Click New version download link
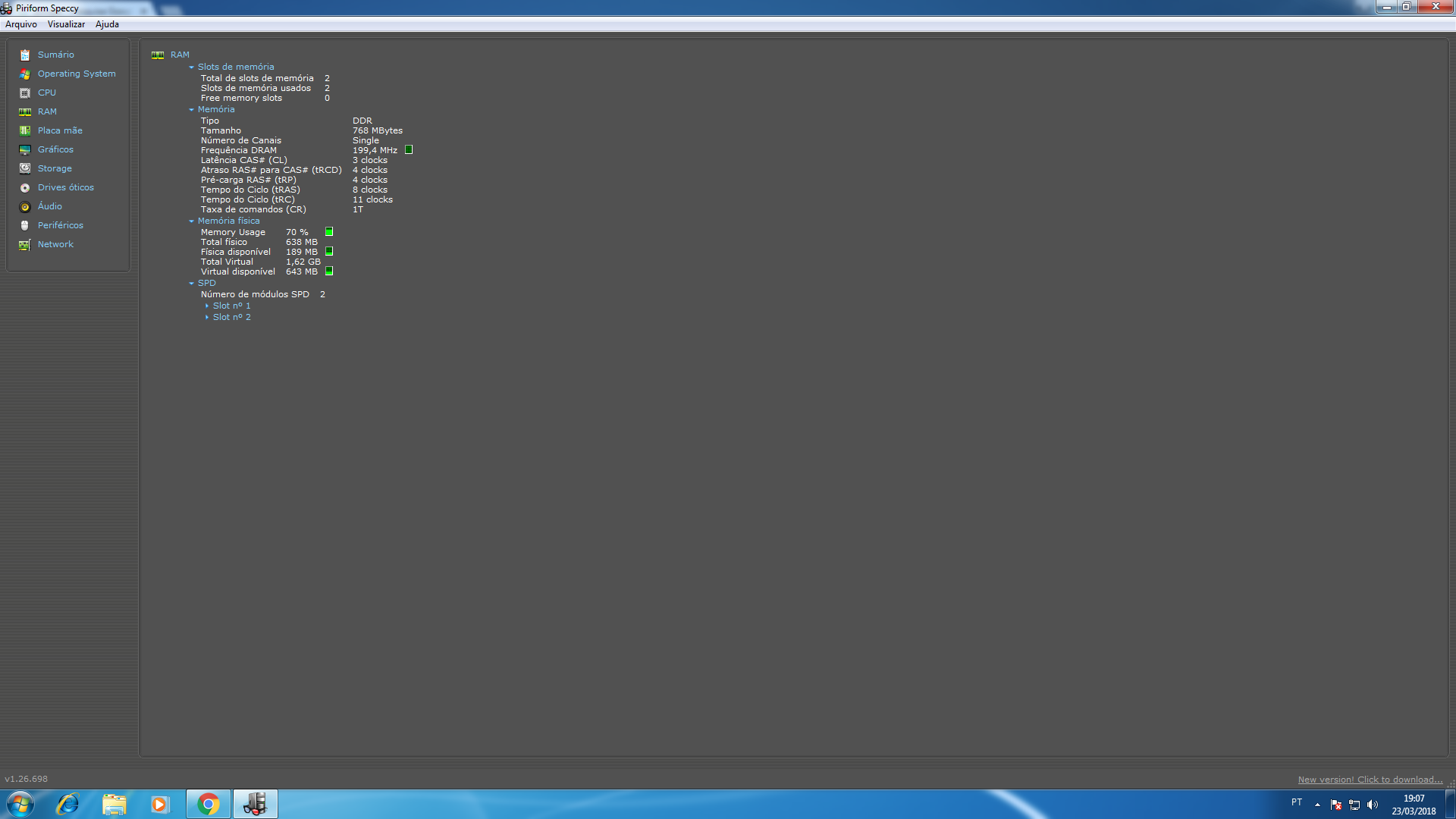Viewport: 1456px width, 819px height. click(x=1370, y=780)
